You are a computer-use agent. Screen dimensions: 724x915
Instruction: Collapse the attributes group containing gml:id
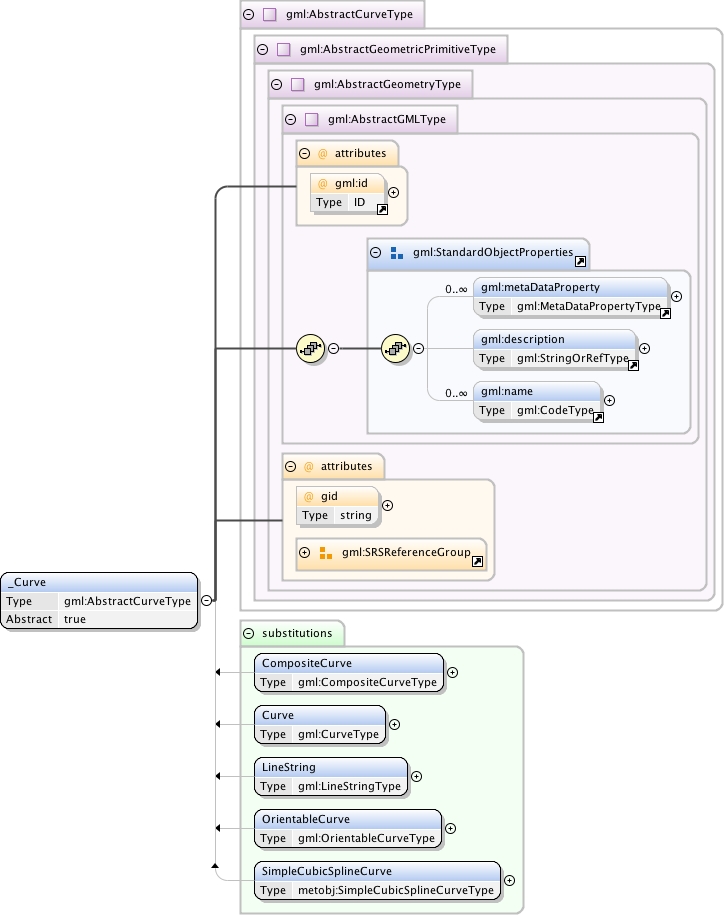click(x=305, y=153)
